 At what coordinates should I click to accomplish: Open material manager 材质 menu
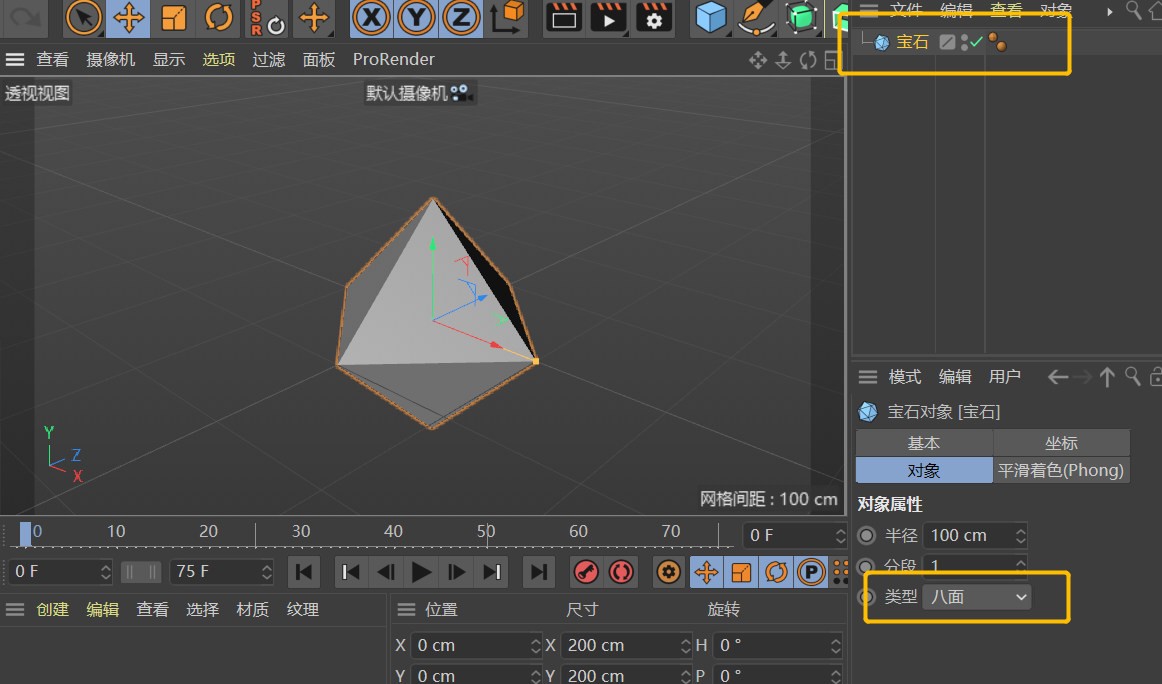[x=252, y=610]
